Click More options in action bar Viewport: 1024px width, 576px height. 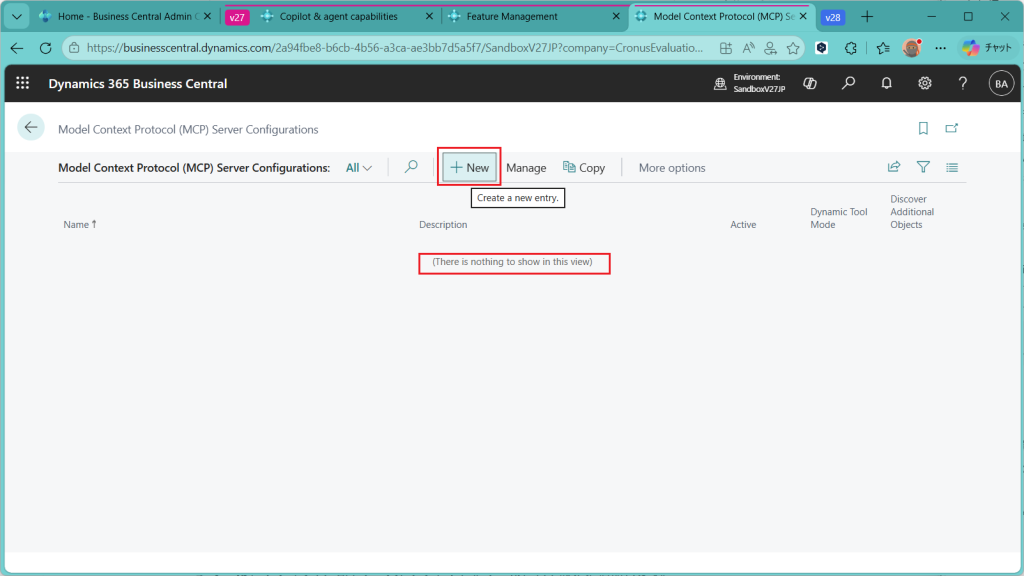tap(672, 168)
